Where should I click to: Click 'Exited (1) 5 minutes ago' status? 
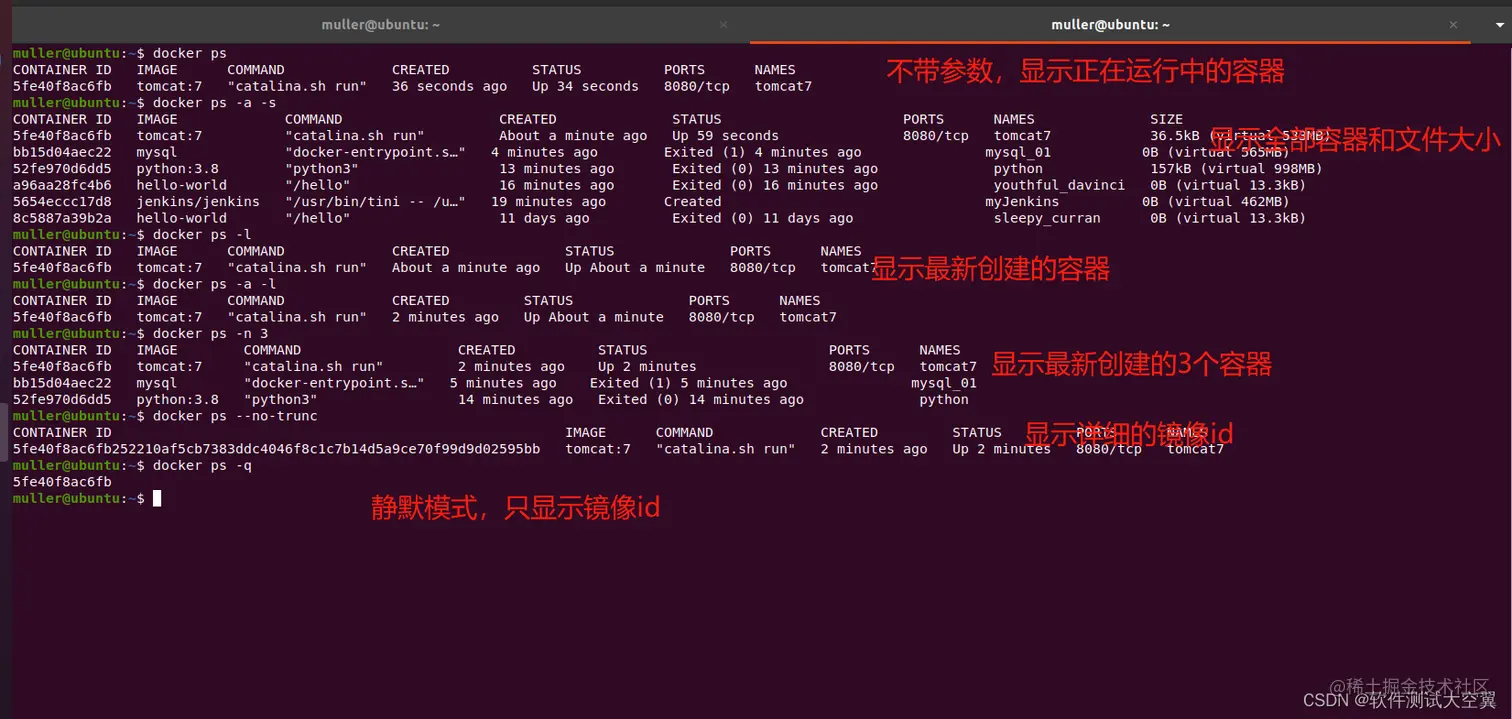[x=688, y=383]
